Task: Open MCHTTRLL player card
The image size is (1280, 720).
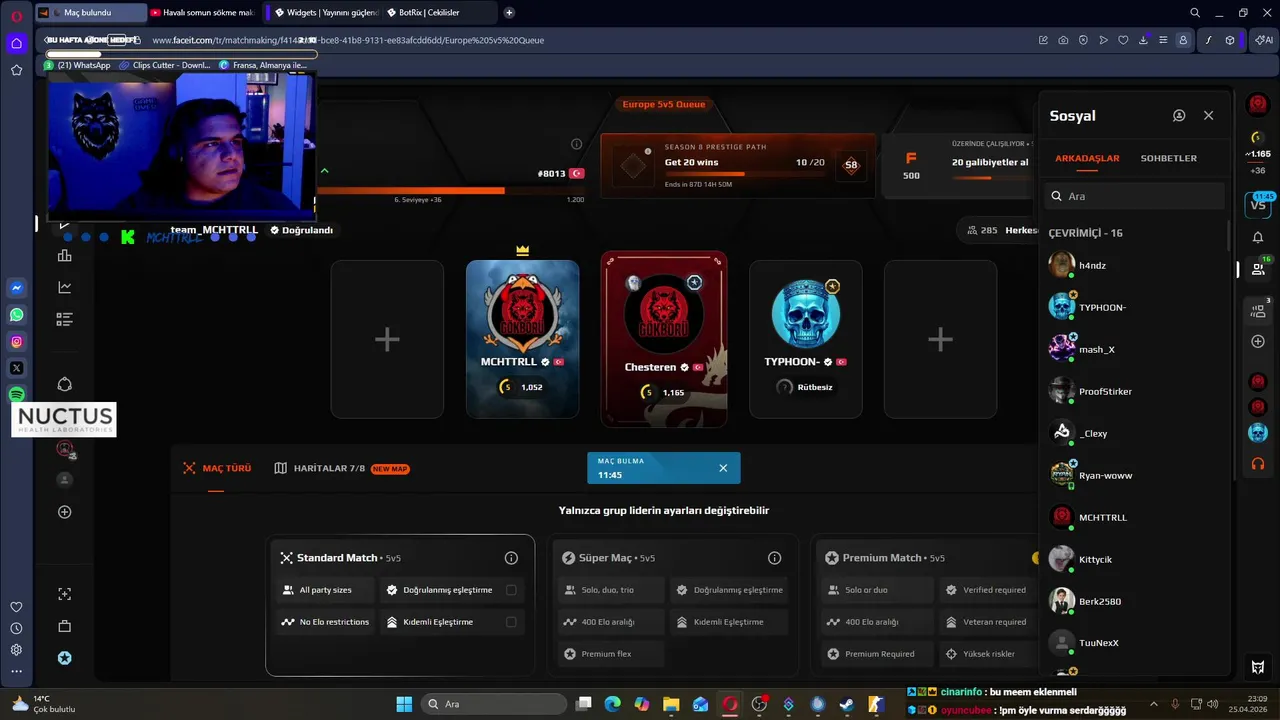Action: point(522,339)
